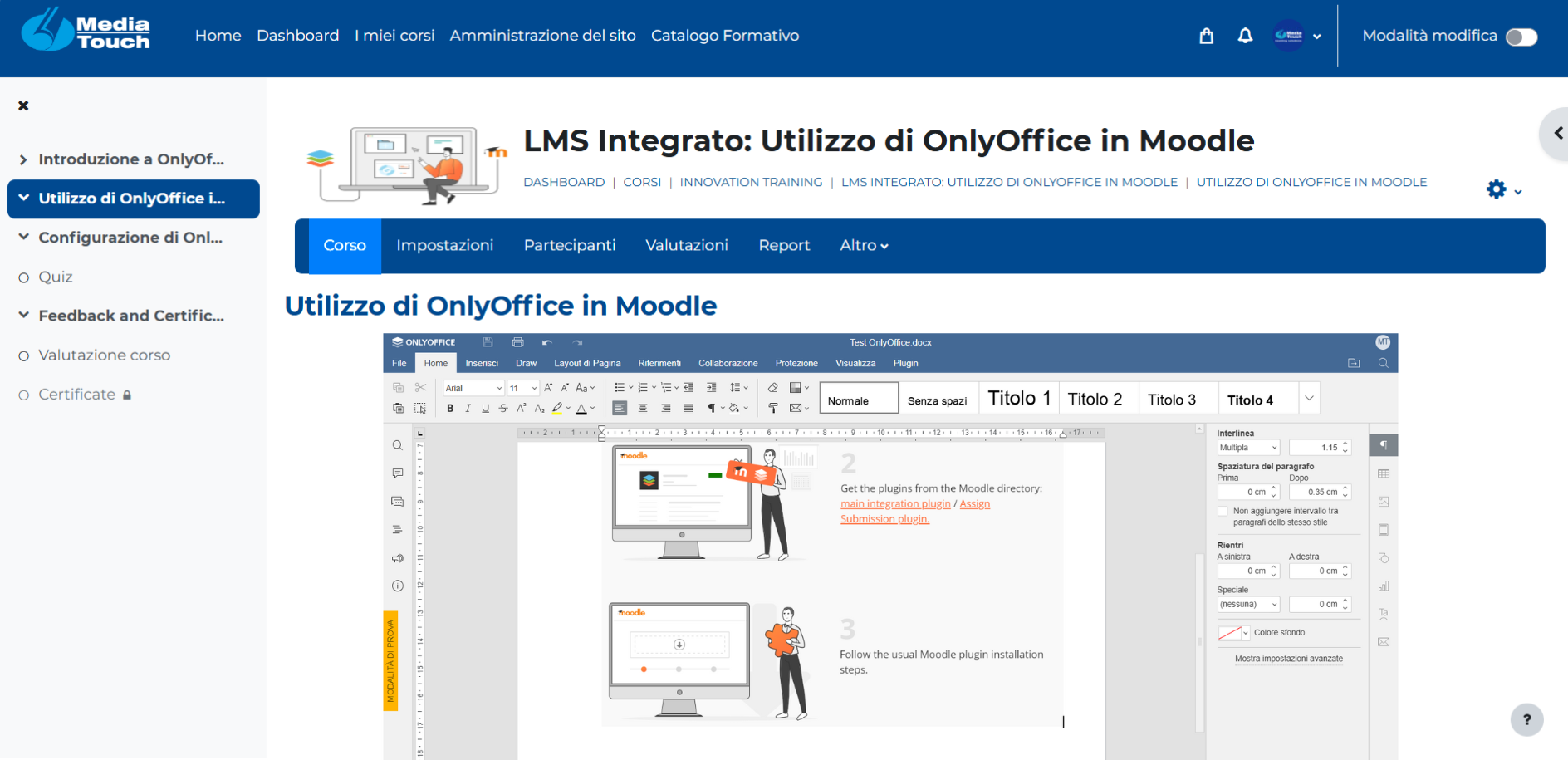
Task: Open the Inserisci ribbon tab
Action: click(482, 363)
